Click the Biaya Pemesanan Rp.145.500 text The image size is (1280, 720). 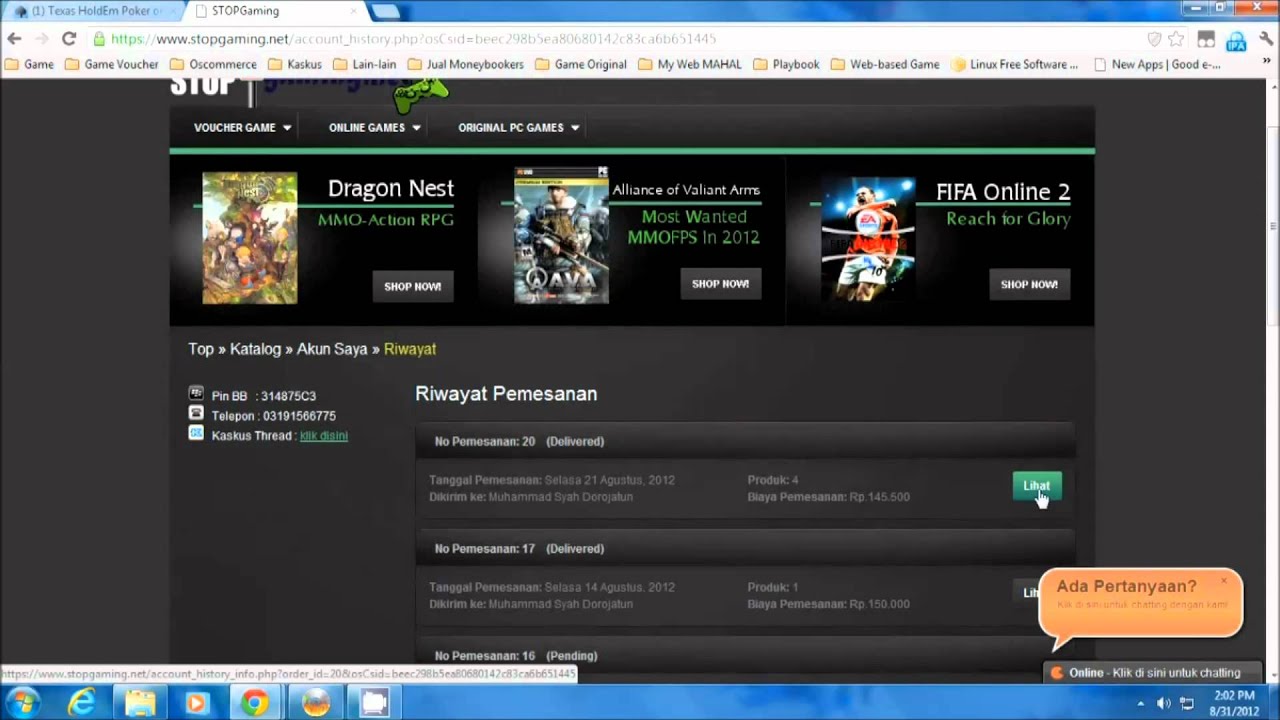(x=828, y=497)
